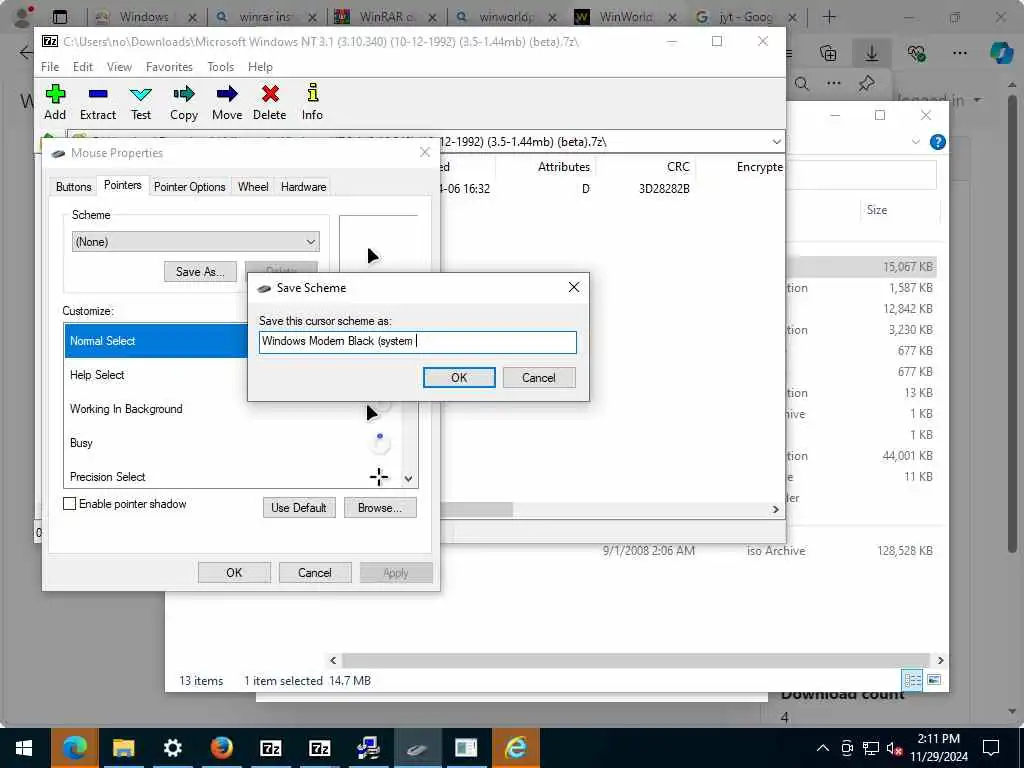The height and width of the screenshot is (768, 1024).
Task: Switch to the Wheel tab
Action: [x=253, y=187]
